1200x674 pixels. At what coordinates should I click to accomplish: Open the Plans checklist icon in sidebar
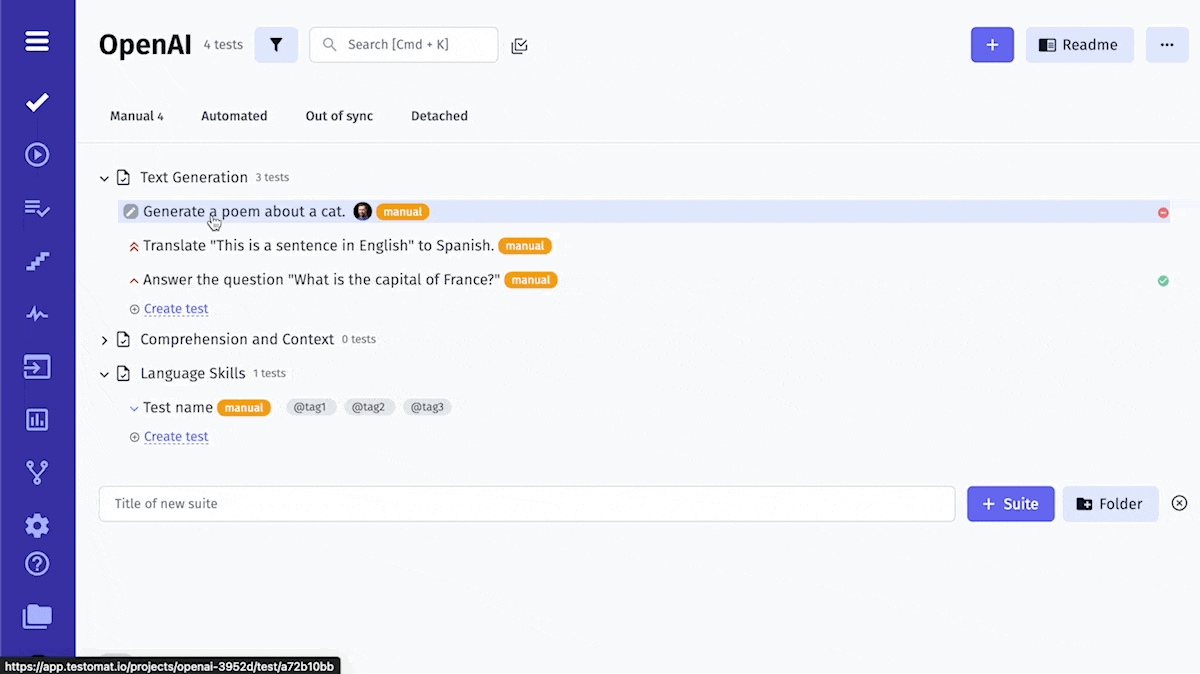37,208
